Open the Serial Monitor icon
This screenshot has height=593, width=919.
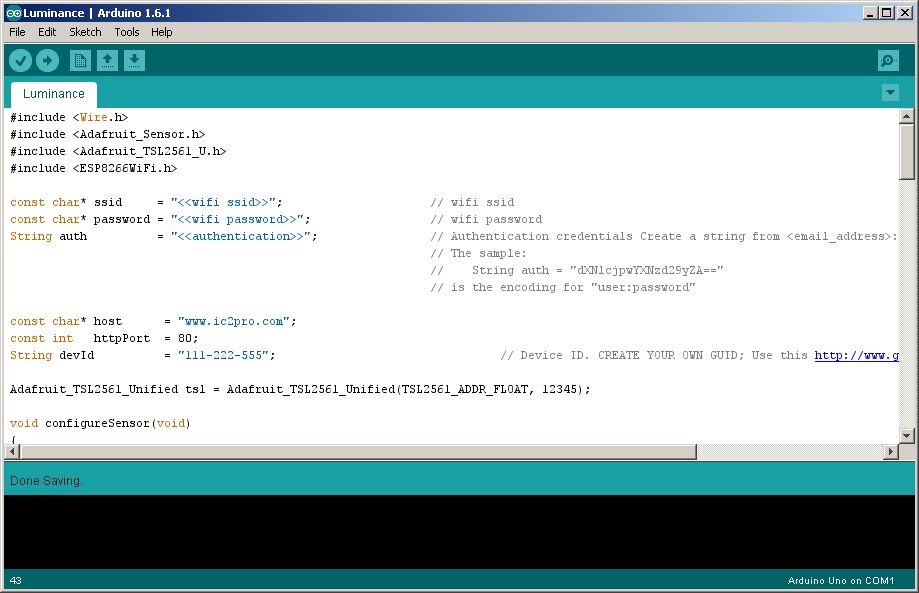886,60
